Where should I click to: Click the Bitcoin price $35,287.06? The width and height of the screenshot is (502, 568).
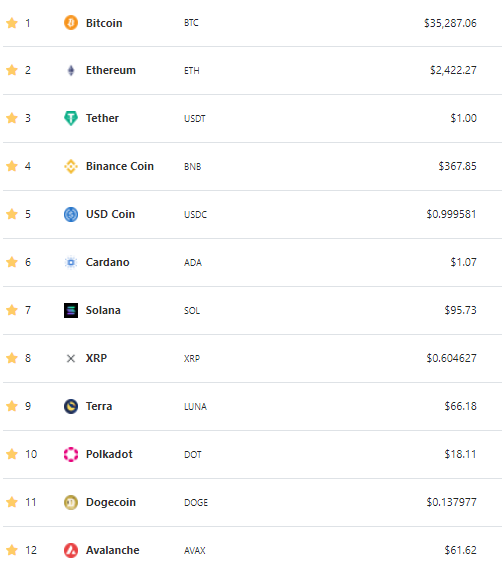[x=450, y=23]
